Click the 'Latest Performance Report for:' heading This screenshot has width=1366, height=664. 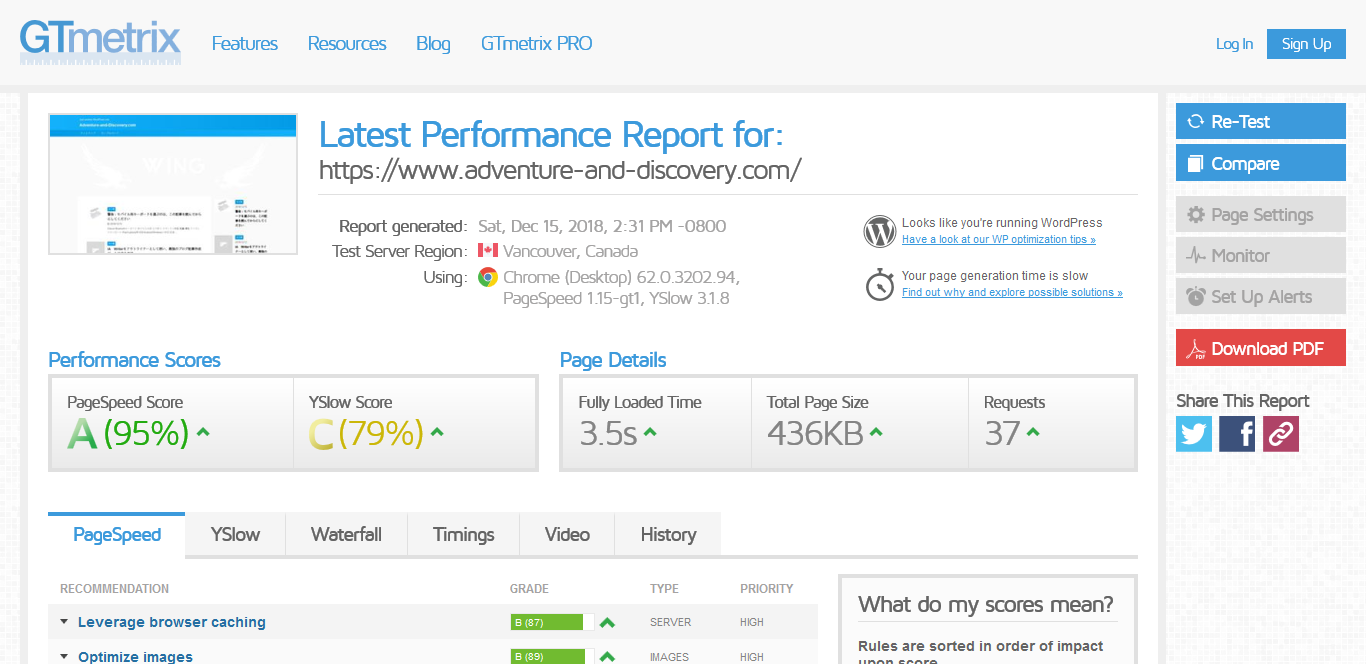tap(551, 134)
